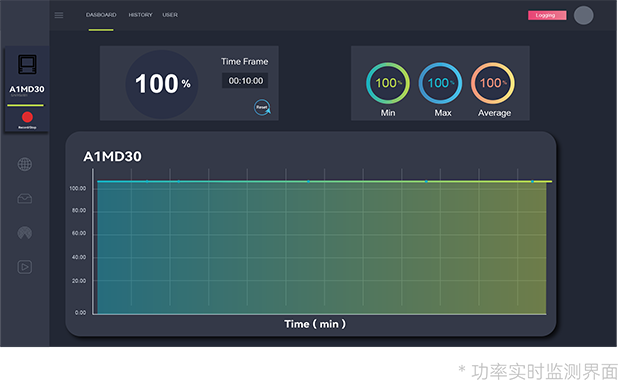
Task: Switch to the HISTORY tab
Action: pos(140,15)
